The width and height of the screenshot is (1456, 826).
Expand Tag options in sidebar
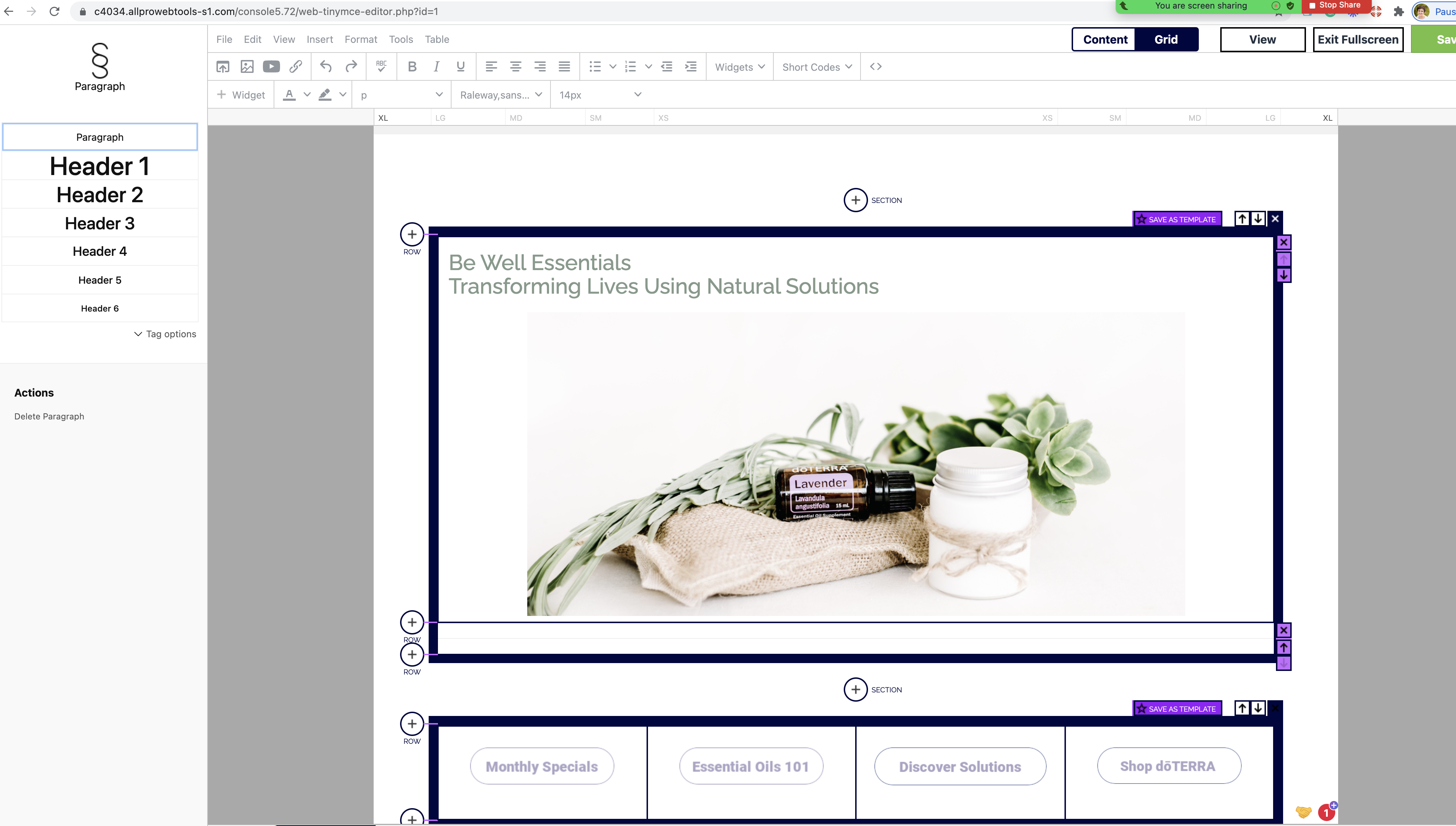[x=165, y=334]
